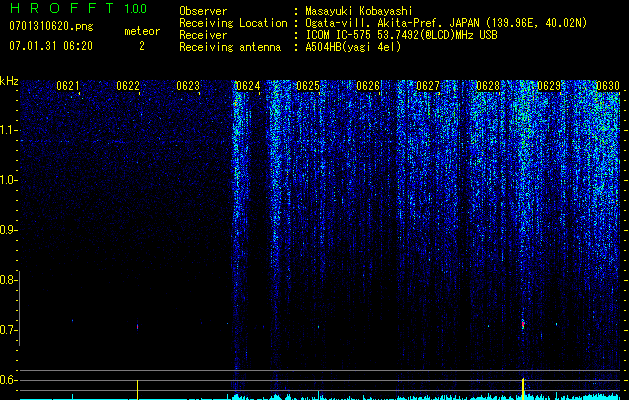Select the filename 0701310620.png
The height and width of the screenshot is (400, 629).
pyautogui.click(x=51, y=27)
